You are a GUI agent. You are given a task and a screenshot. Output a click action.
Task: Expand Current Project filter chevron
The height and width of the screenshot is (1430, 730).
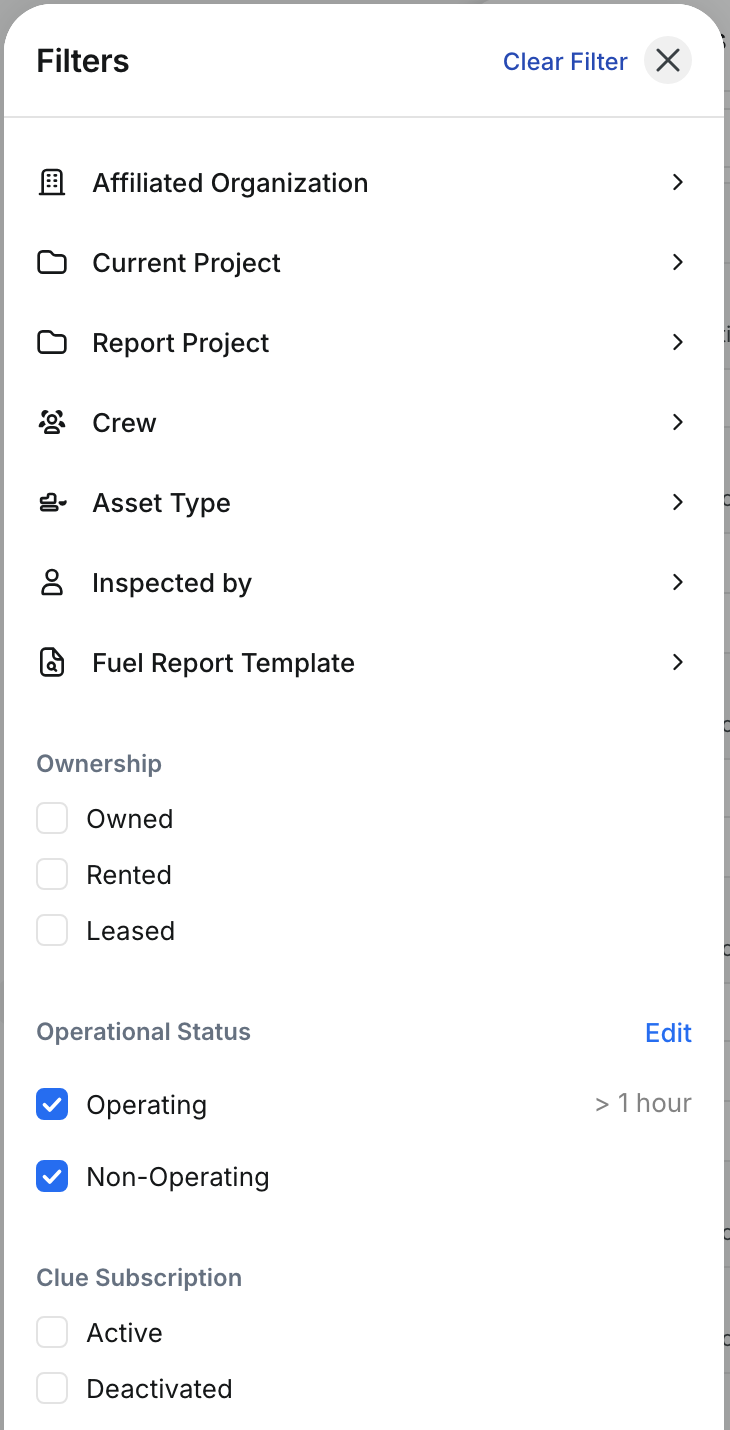click(678, 262)
